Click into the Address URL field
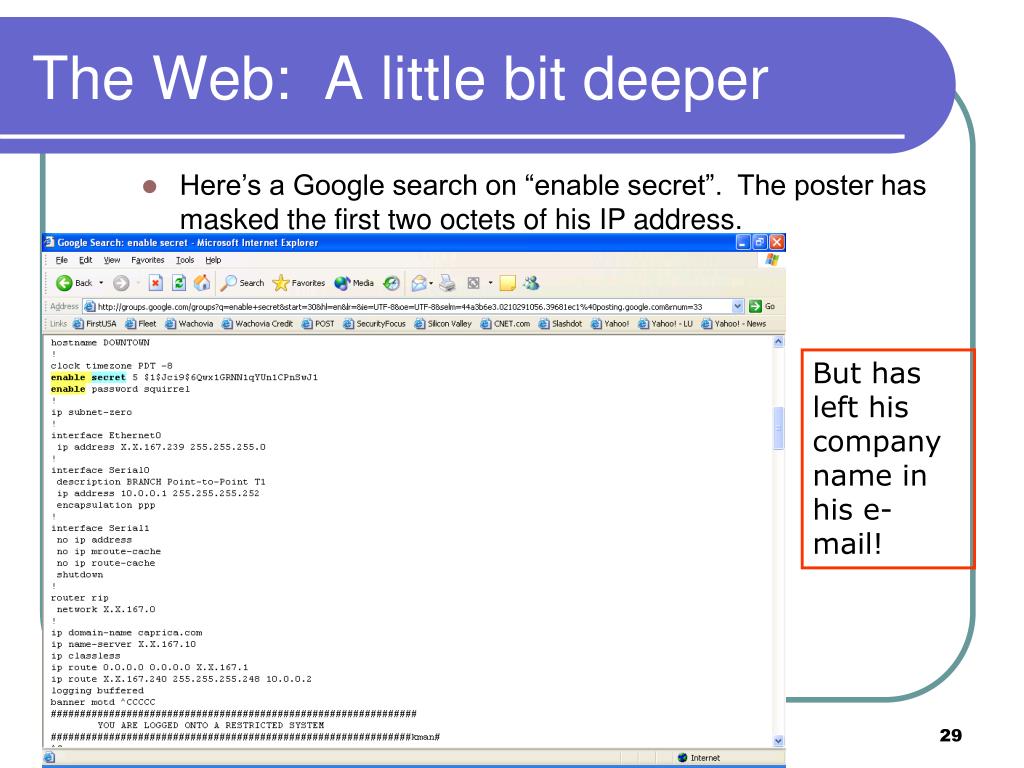 pyautogui.click(x=408, y=306)
